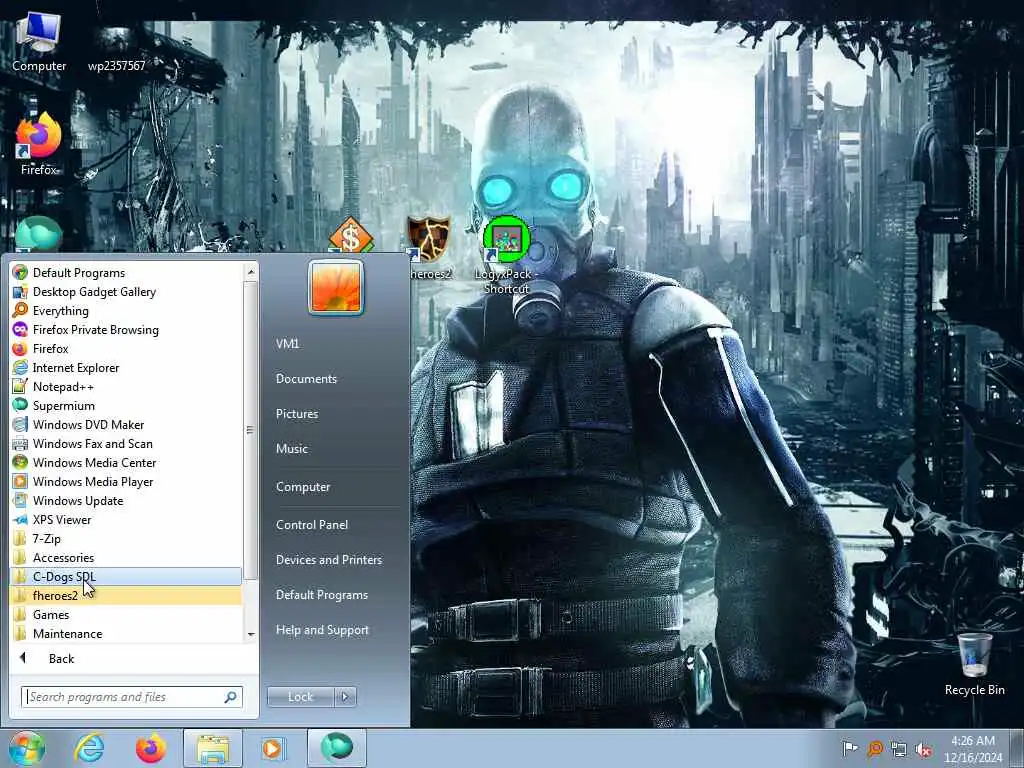Screen dimensions: 1024x768
Task: Open Supermium from the taskbar
Action: pos(337,748)
